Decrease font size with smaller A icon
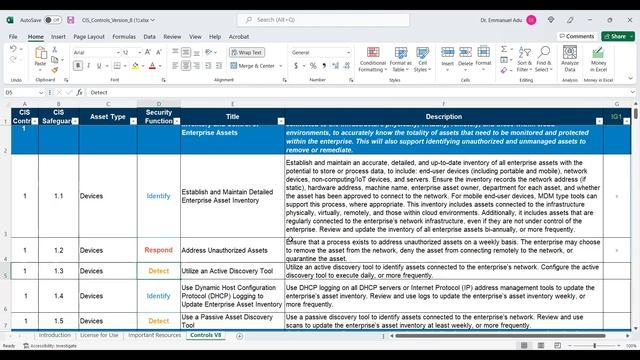Screen dimensions: 640x360 pyautogui.click(x=159, y=52)
